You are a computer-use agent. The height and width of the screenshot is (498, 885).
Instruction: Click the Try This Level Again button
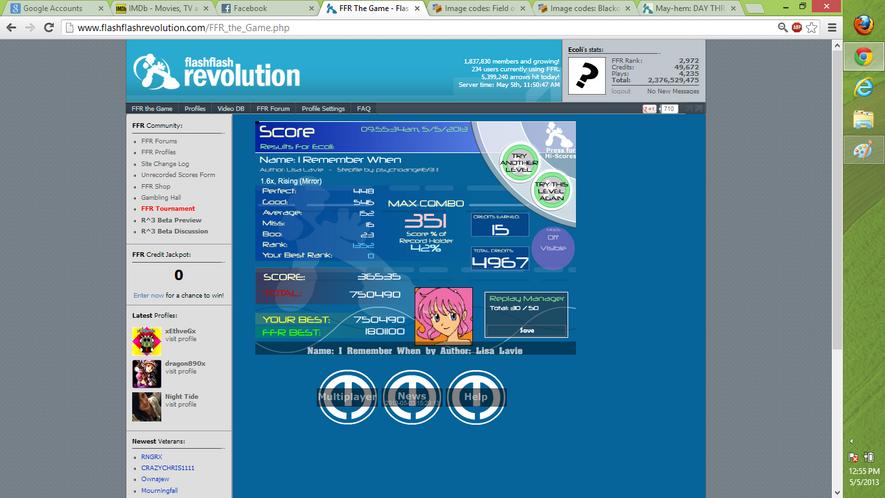tap(551, 191)
